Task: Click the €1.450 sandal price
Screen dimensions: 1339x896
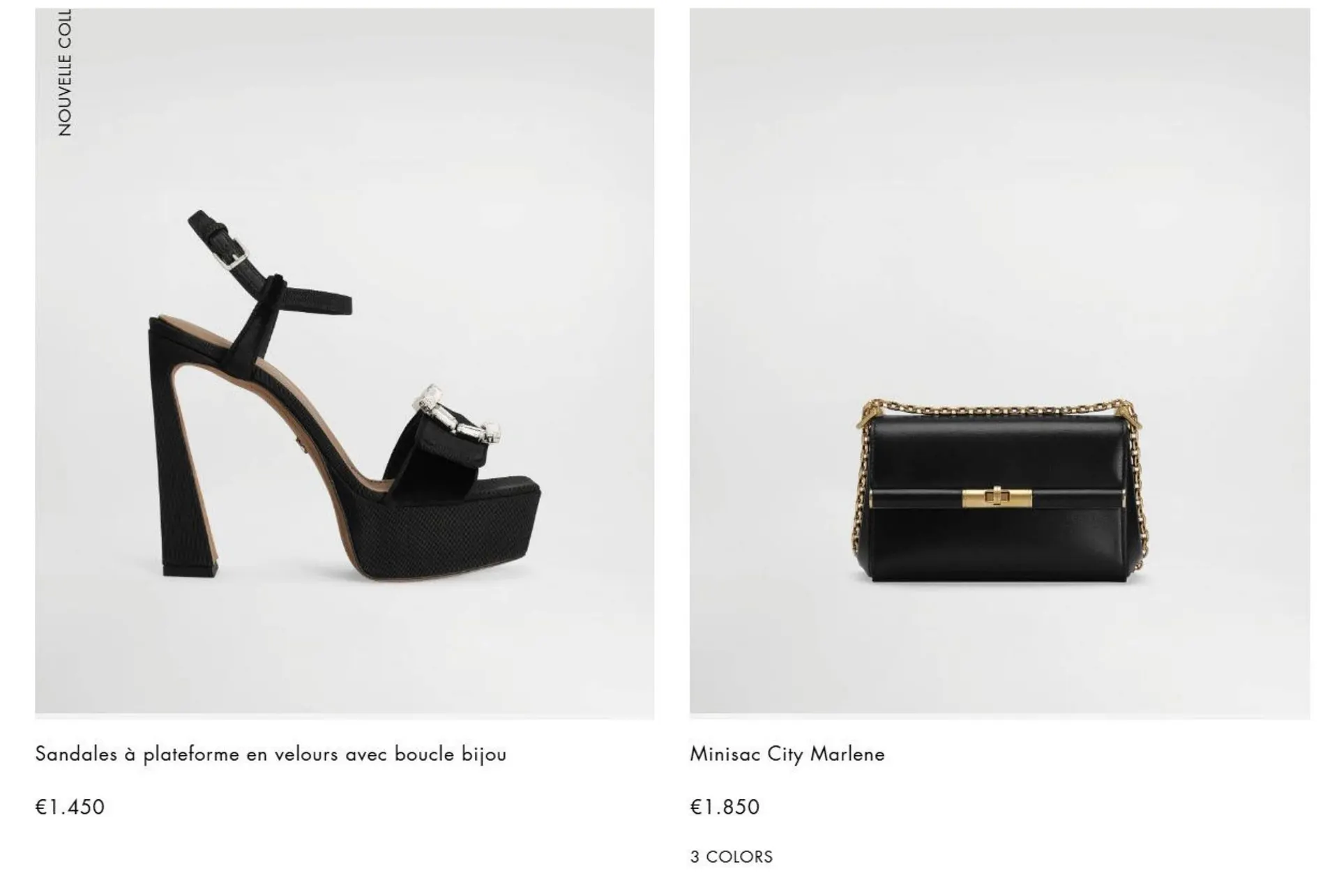Action: pyautogui.click(x=70, y=807)
